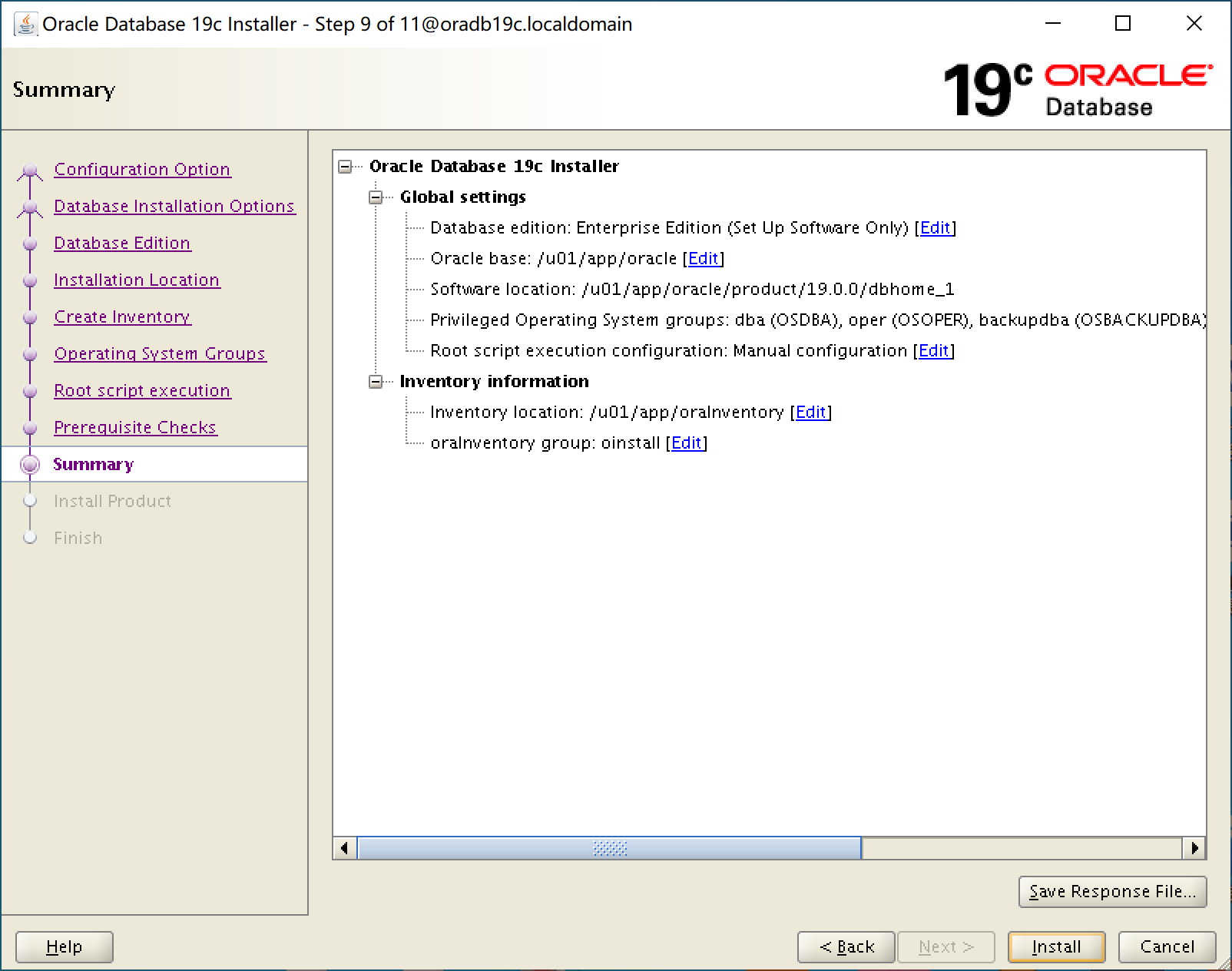Viewport: 1232px width, 971px height.
Task: Go to Database Installation Options step
Action: [174, 206]
